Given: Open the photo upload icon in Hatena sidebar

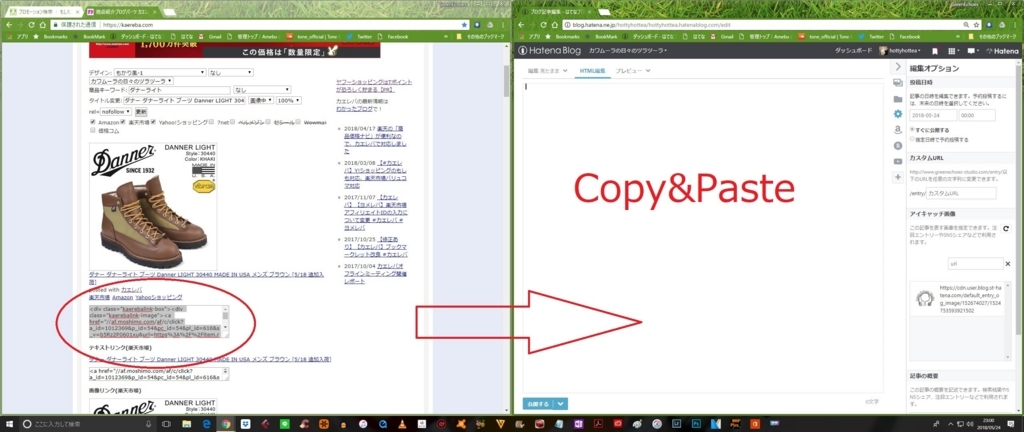Looking at the screenshot, I should [x=898, y=83].
